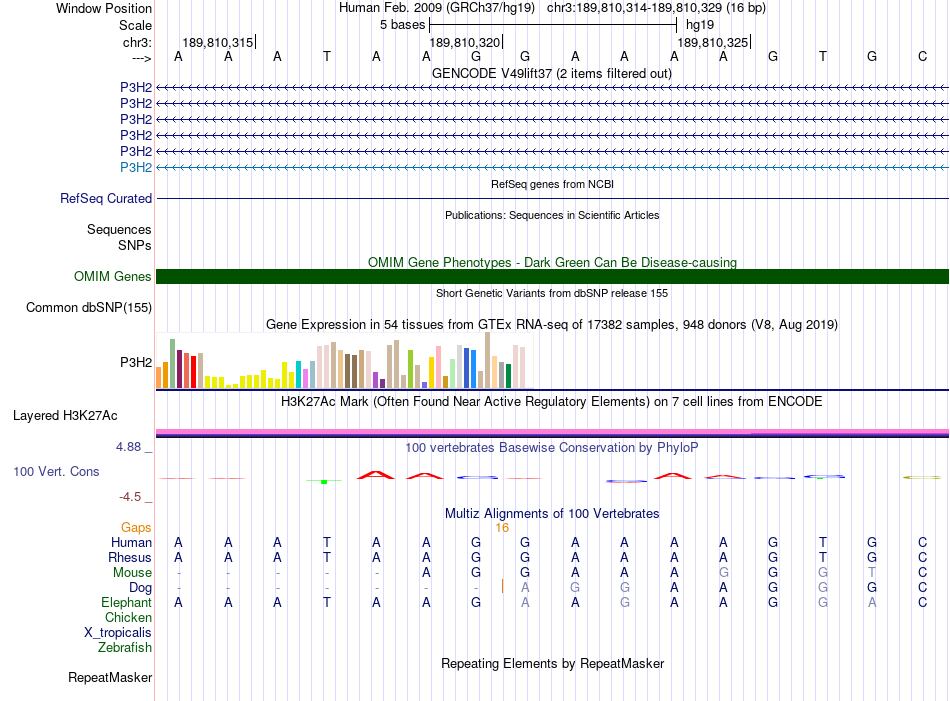Viewport: 950px width, 701px height.
Task: Click the orange 16 gap count marker
Action: pos(502,528)
